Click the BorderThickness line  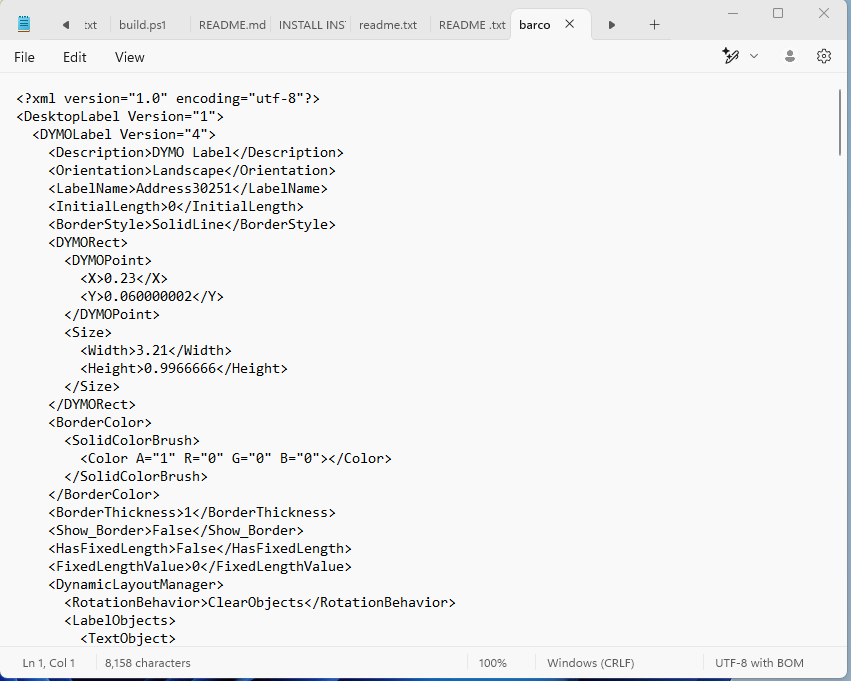point(192,512)
